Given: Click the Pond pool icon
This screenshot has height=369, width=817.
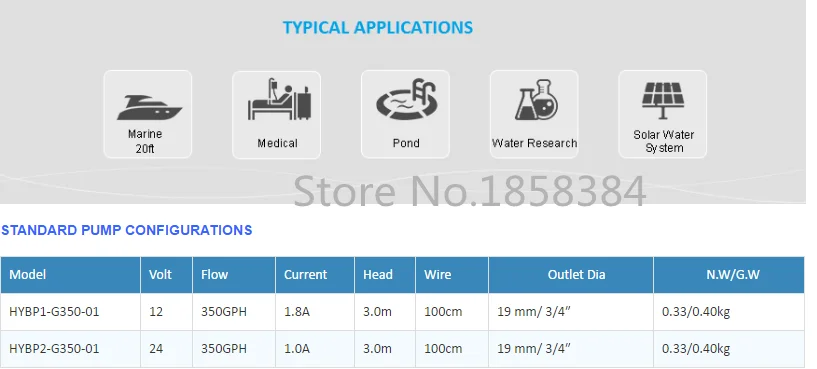Looking at the screenshot, I should pos(406,99).
